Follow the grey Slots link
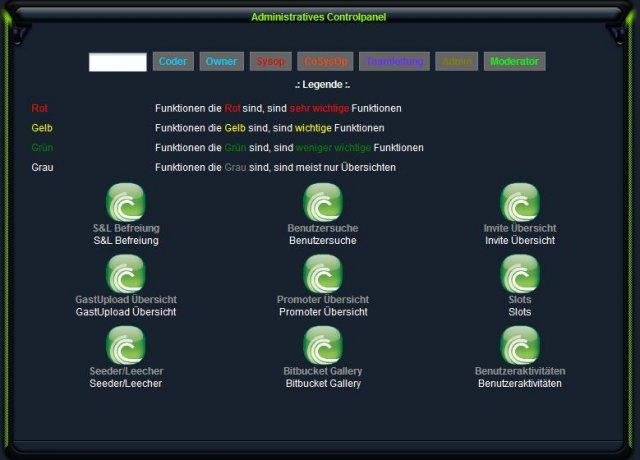Image resolution: width=640 pixels, height=460 pixels. [x=520, y=300]
